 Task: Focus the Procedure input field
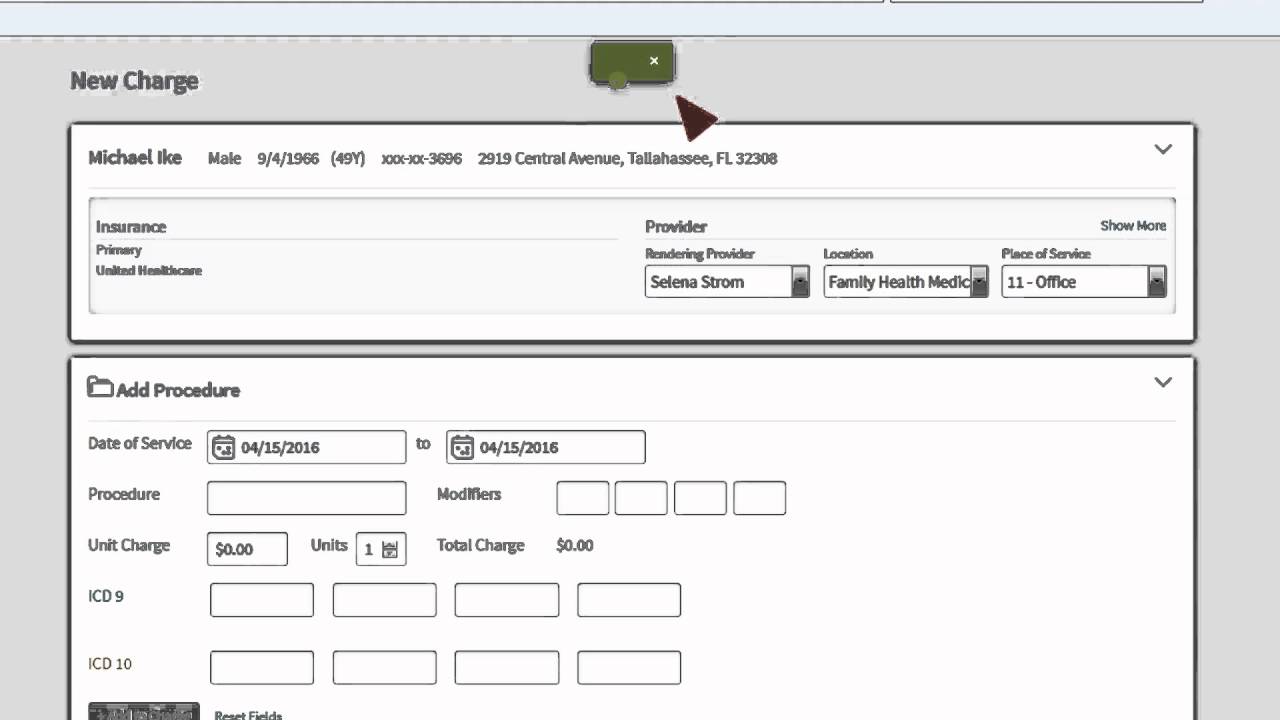coord(307,498)
